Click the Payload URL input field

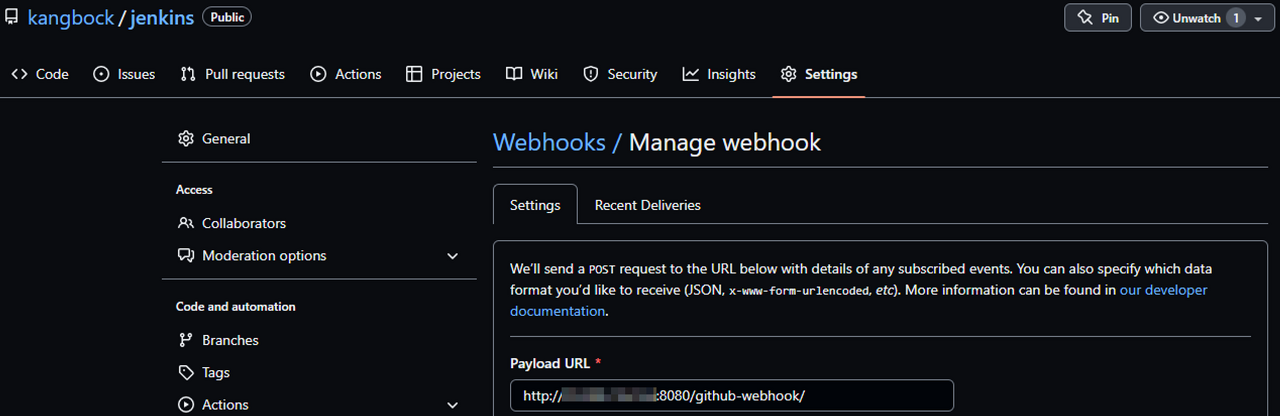(731, 396)
